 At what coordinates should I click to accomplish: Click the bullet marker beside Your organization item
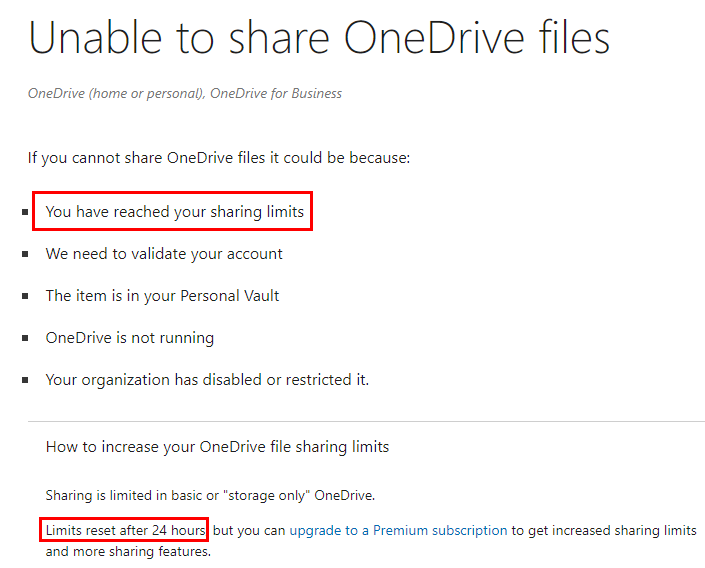25,380
